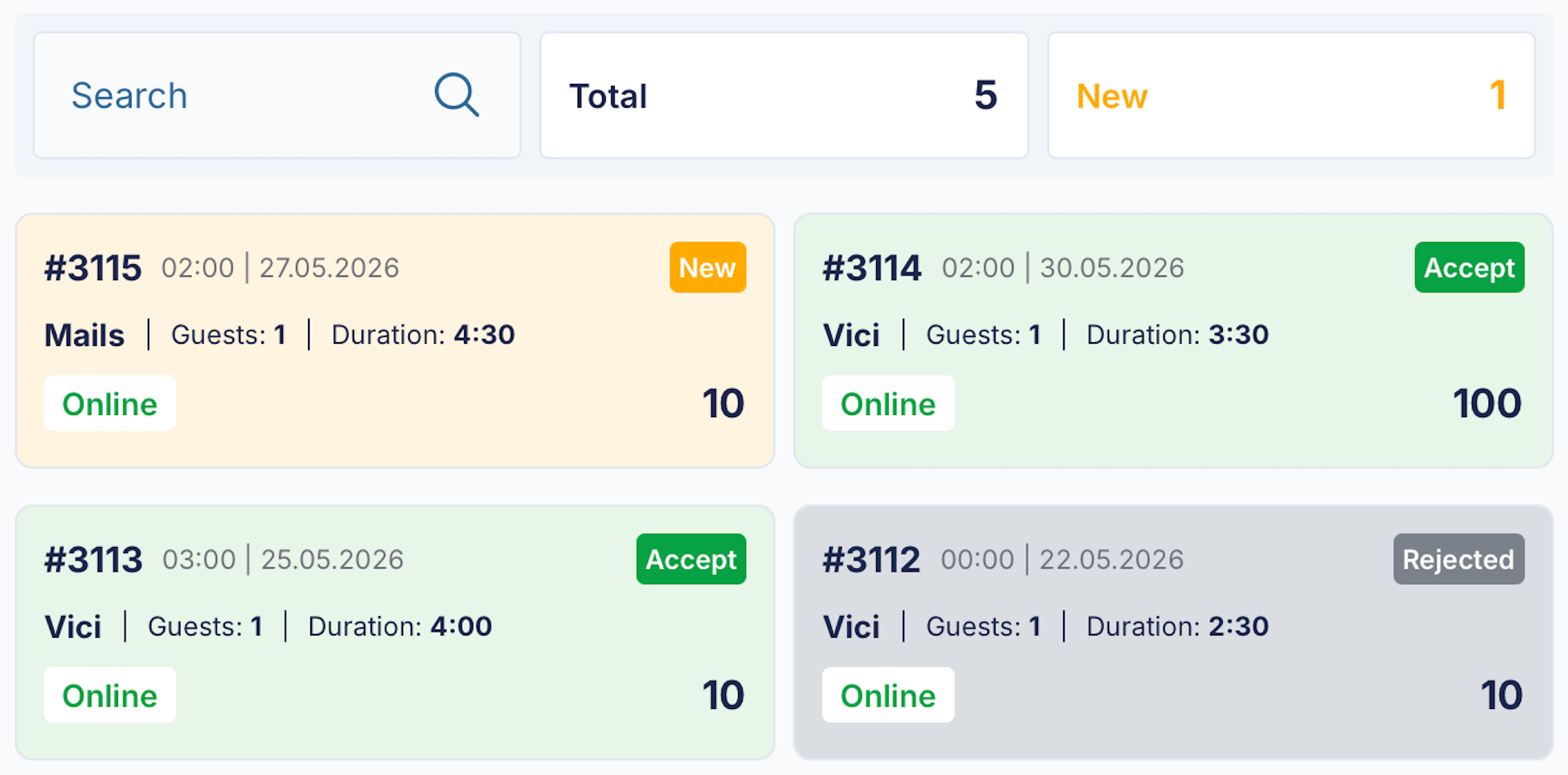Click the Online tag on booking #3115
This screenshot has width=1568, height=775.
tap(110, 404)
